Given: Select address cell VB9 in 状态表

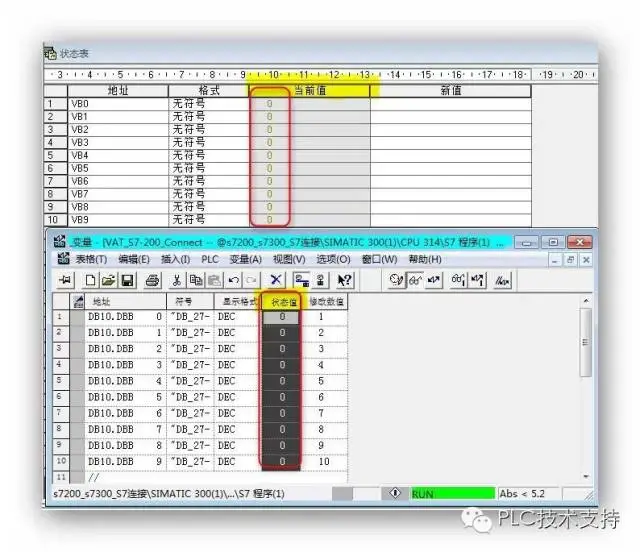Looking at the screenshot, I should pyautogui.click(x=118, y=220).
